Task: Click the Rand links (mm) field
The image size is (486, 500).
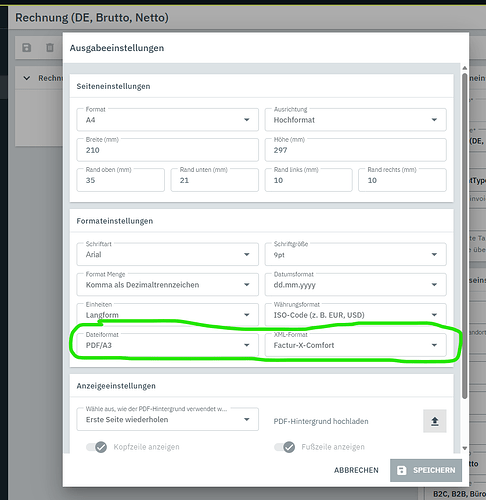Action: pos(308,180)
